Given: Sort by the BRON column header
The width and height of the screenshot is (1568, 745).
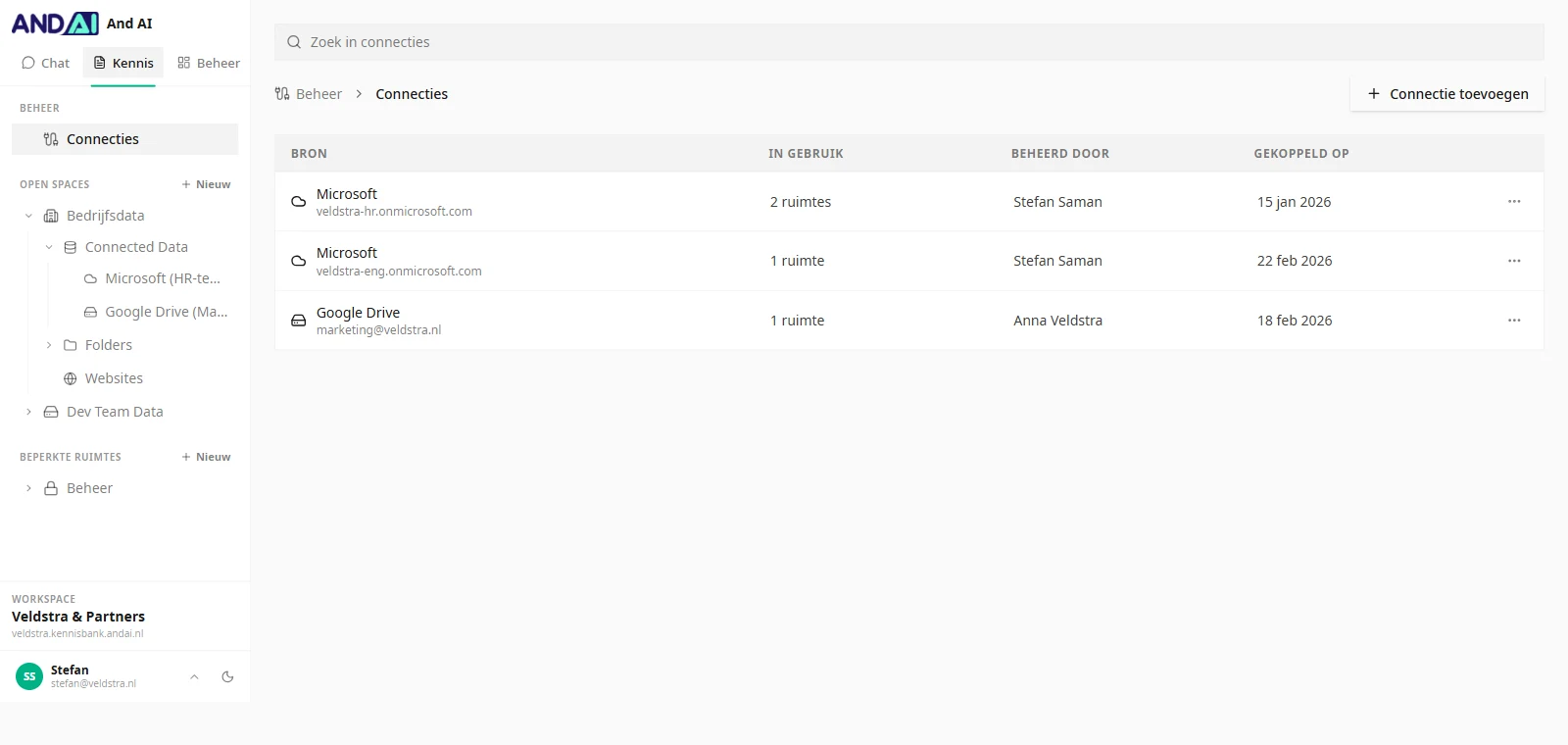Looking at the screenshot, I should tap(309, 154).
